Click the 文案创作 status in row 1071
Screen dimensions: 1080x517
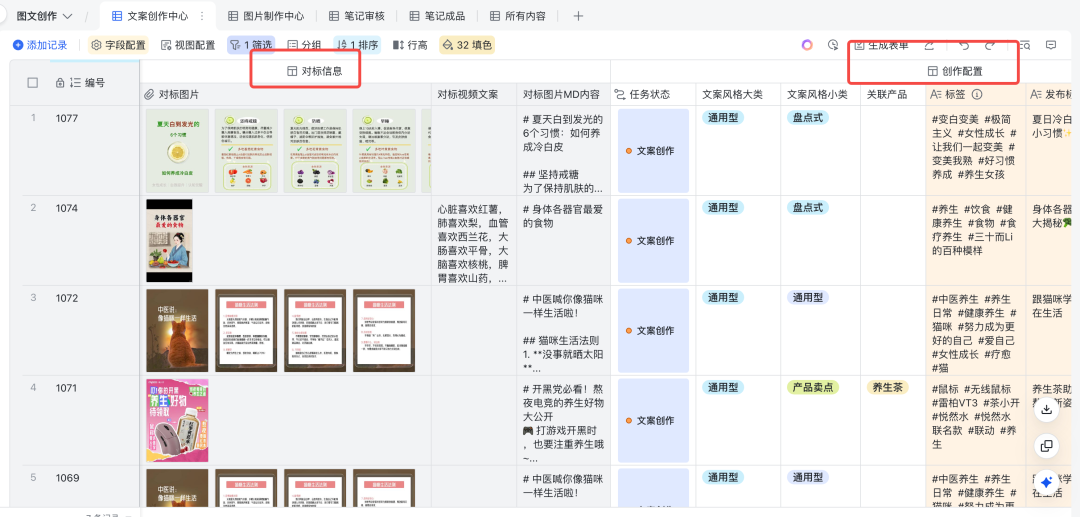[654, 421]
